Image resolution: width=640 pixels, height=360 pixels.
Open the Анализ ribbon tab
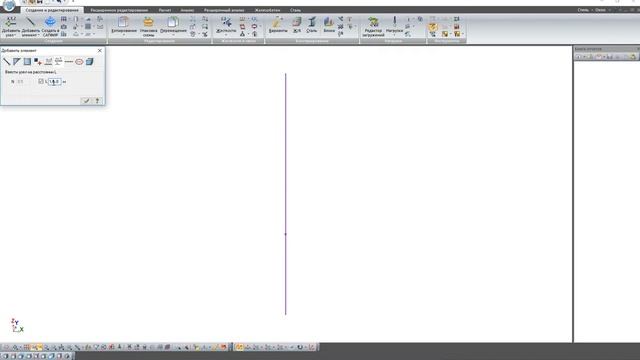pos(187,10)
